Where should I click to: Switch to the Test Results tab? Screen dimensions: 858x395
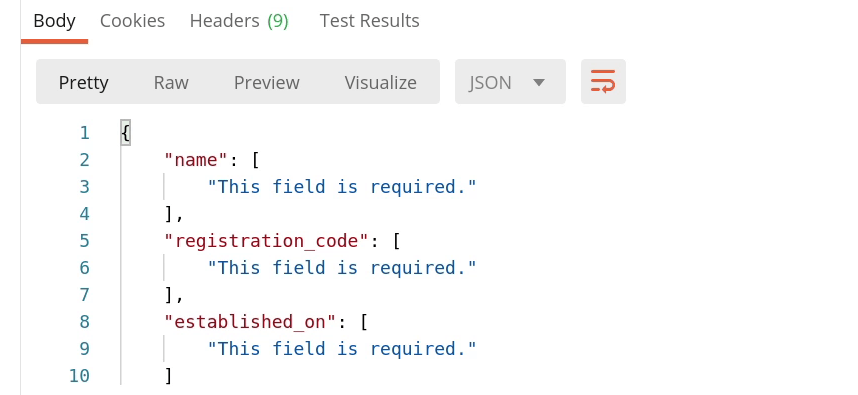pos(369,21)
